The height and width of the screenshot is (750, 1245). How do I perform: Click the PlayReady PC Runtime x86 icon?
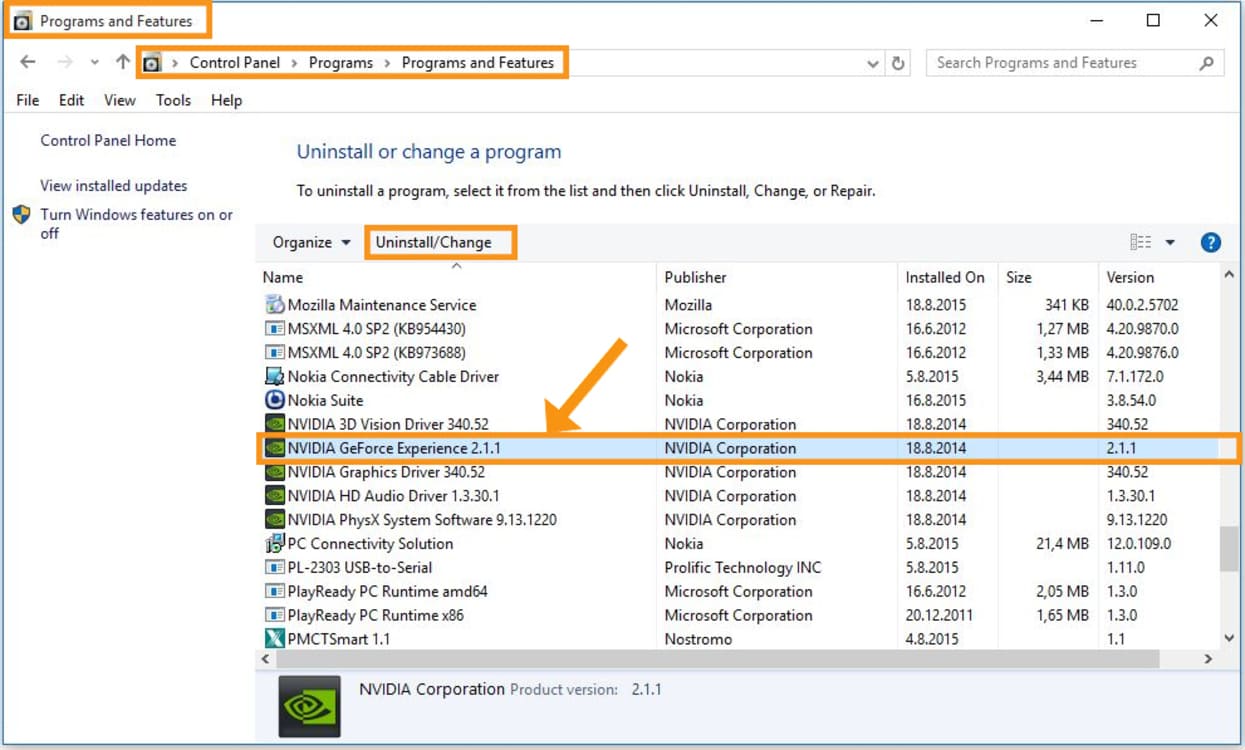click(274, 616)
